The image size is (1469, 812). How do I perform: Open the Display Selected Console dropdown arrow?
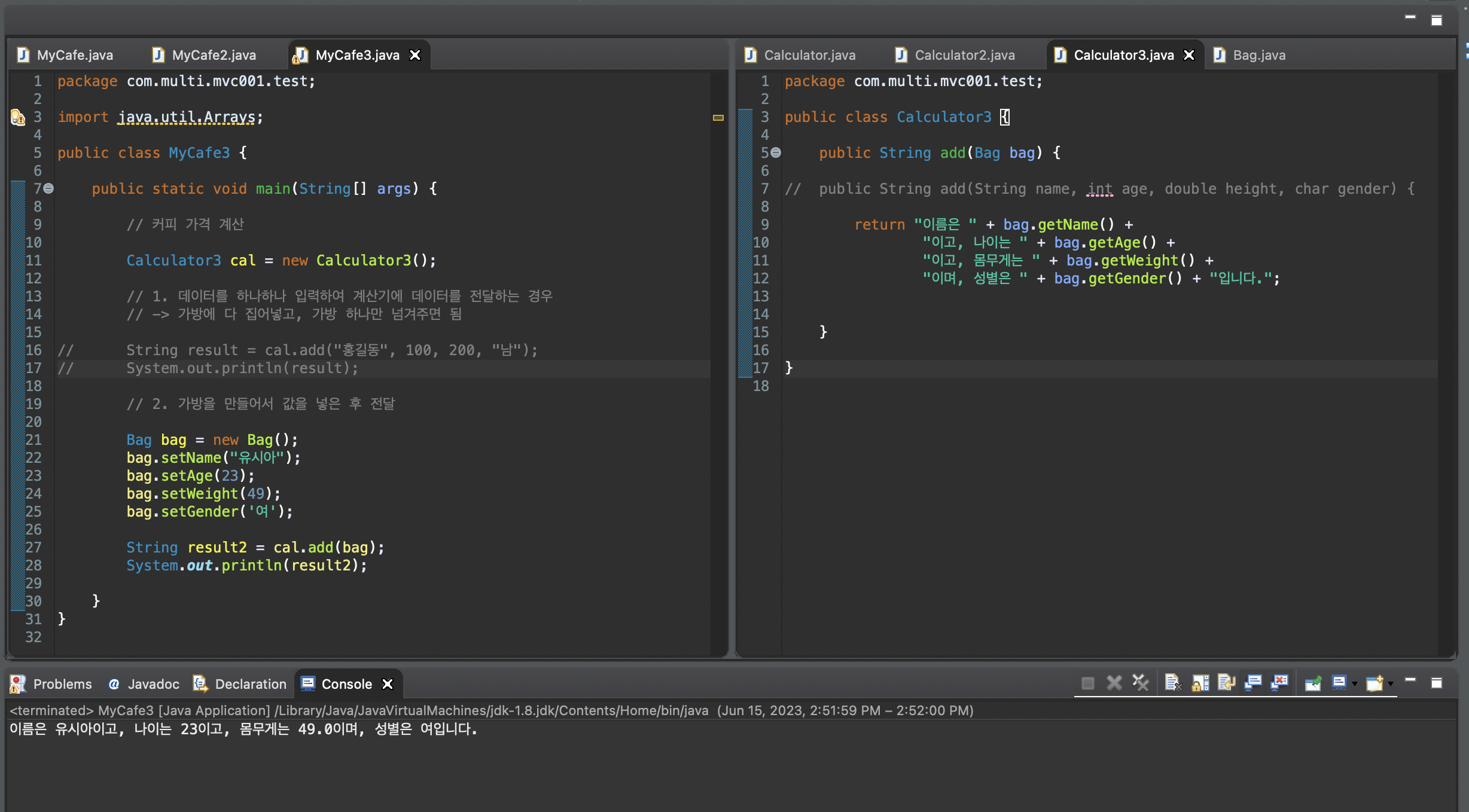pyautogui.click(x=1355, y=683)
